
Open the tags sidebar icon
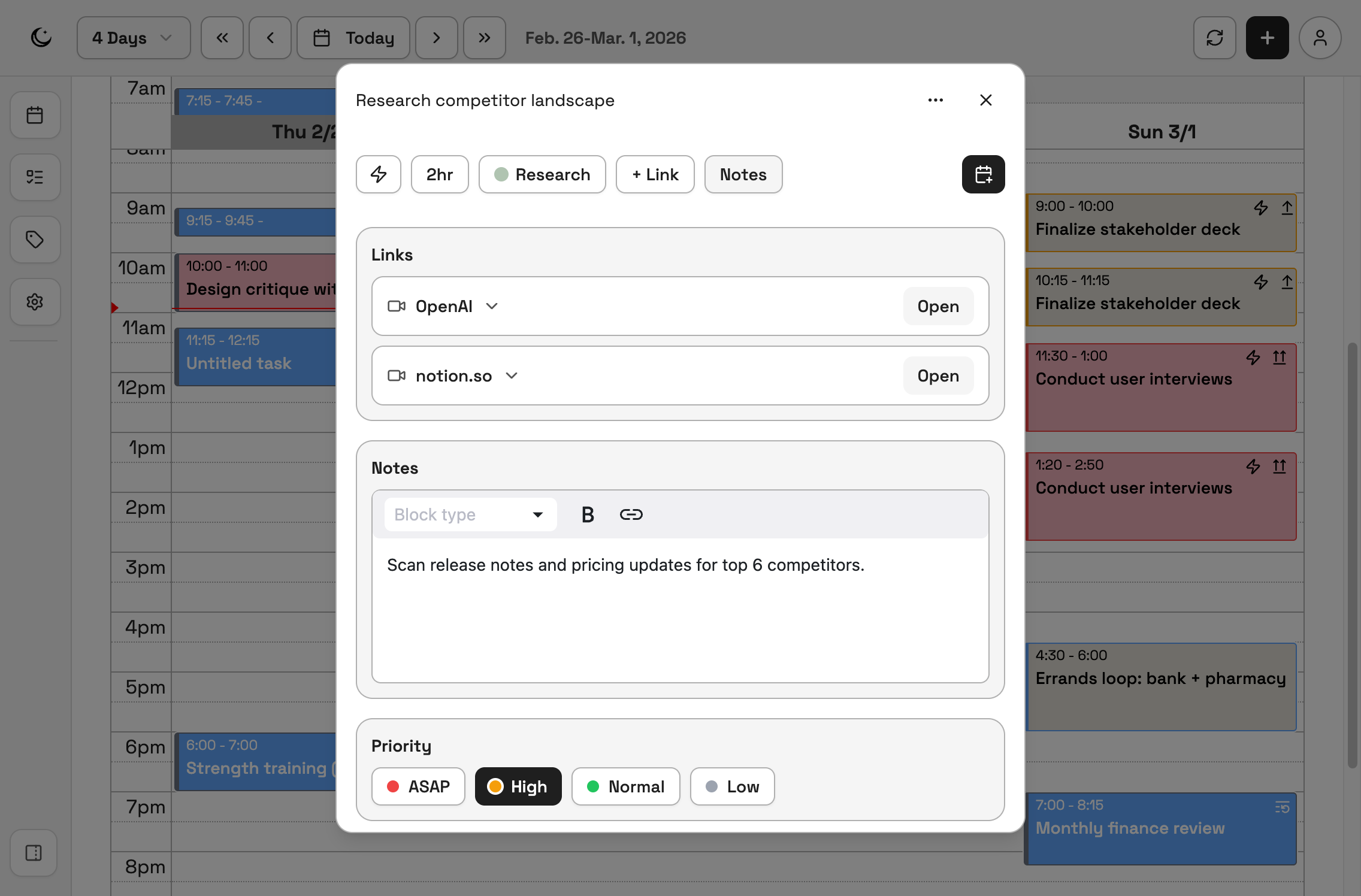pyautogui.click(x=35, y=240)
